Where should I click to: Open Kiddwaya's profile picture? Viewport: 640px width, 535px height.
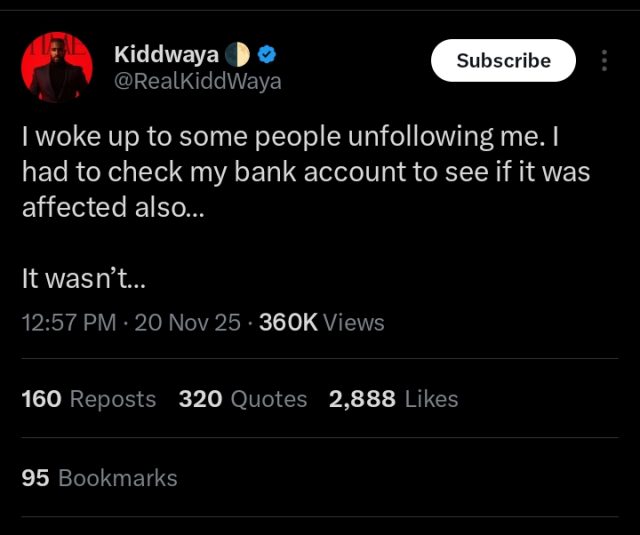[x=57, y=67]
